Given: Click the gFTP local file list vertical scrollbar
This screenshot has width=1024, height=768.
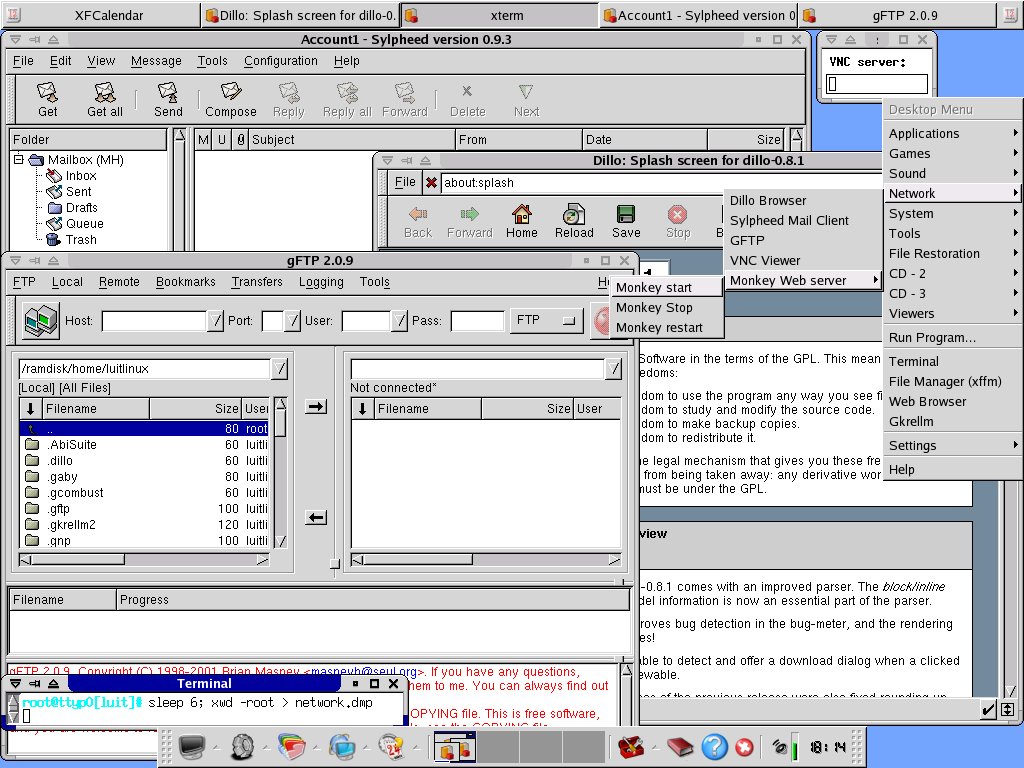Looking at the screenshot, I should click(x=281, y=472).
